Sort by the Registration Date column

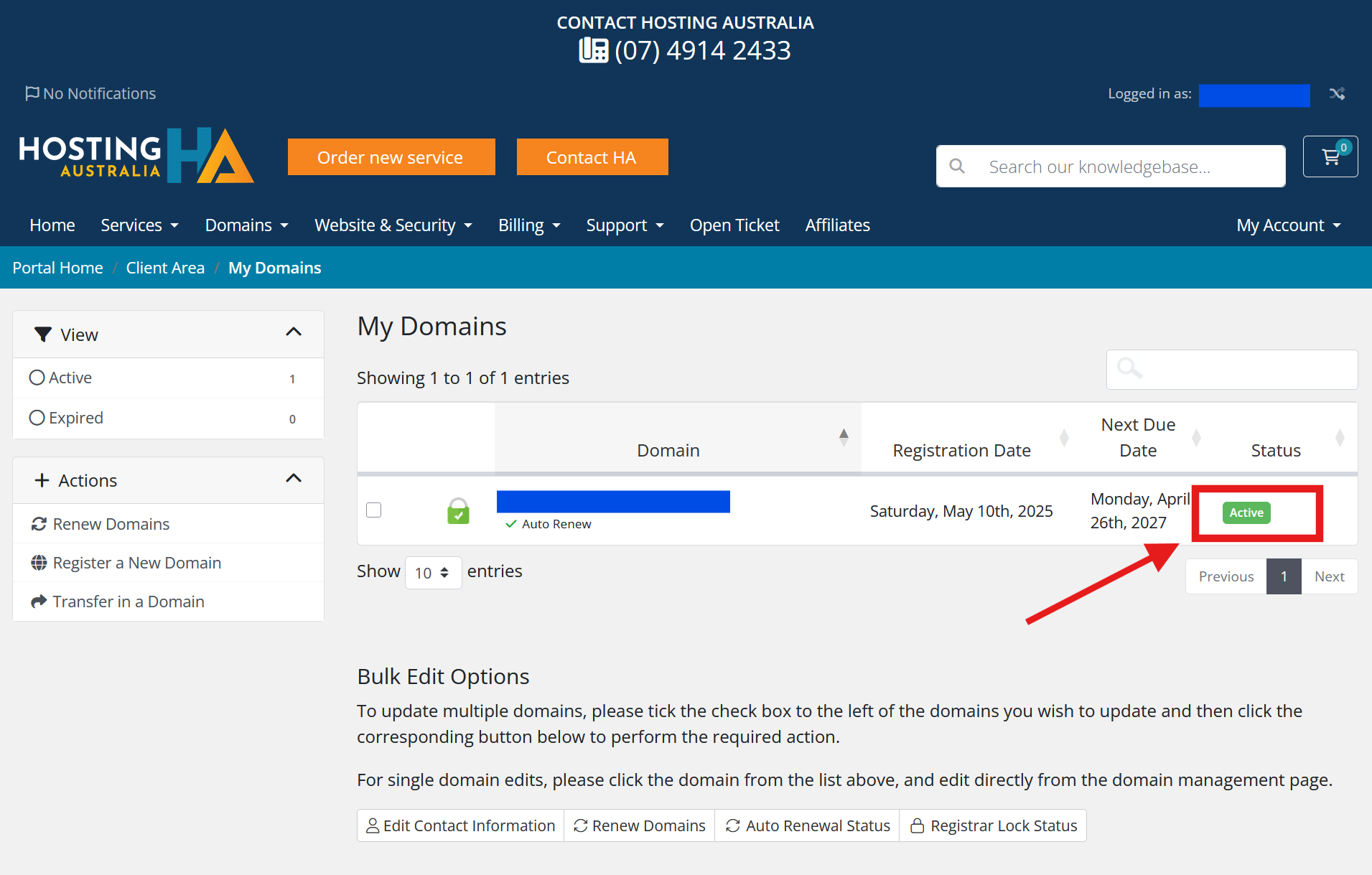point(970,438)
